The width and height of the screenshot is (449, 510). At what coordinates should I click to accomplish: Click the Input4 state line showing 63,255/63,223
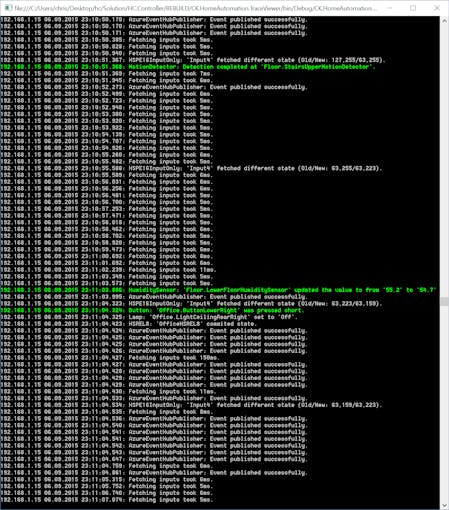[191, 168]
